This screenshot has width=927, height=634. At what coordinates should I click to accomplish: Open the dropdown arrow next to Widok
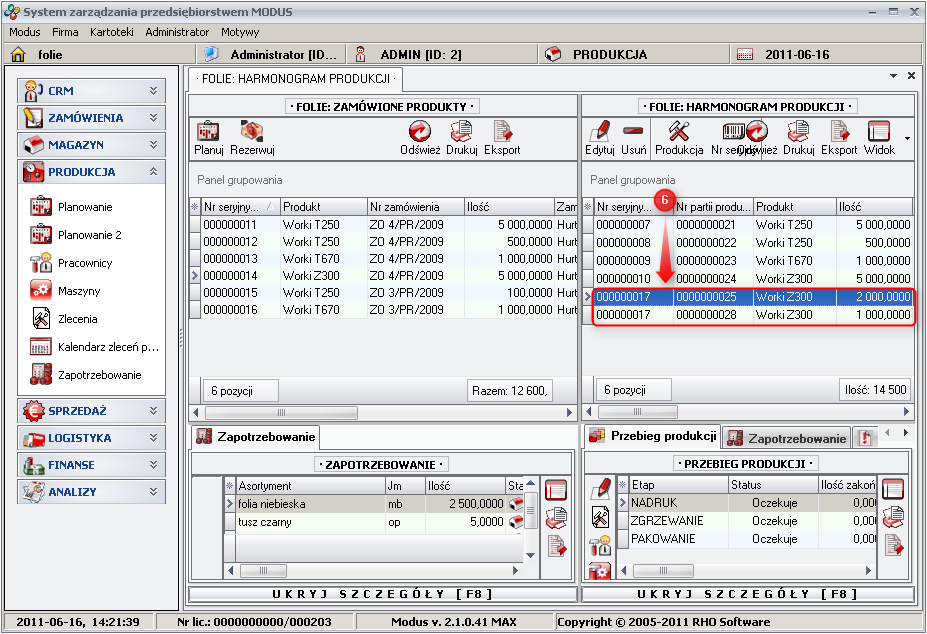click(906, 138)
